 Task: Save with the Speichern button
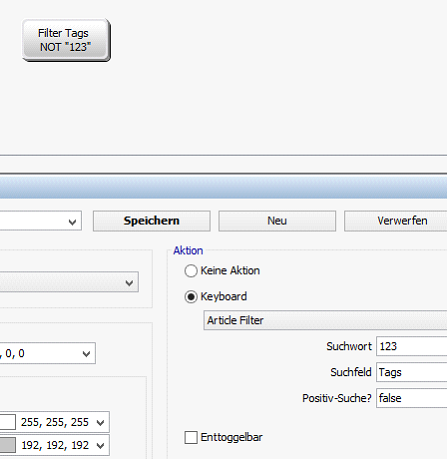tap(152, 221)
